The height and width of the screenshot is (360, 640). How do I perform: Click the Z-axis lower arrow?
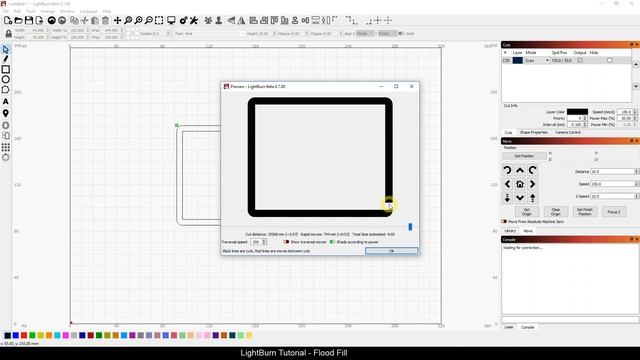coord(507,198)
